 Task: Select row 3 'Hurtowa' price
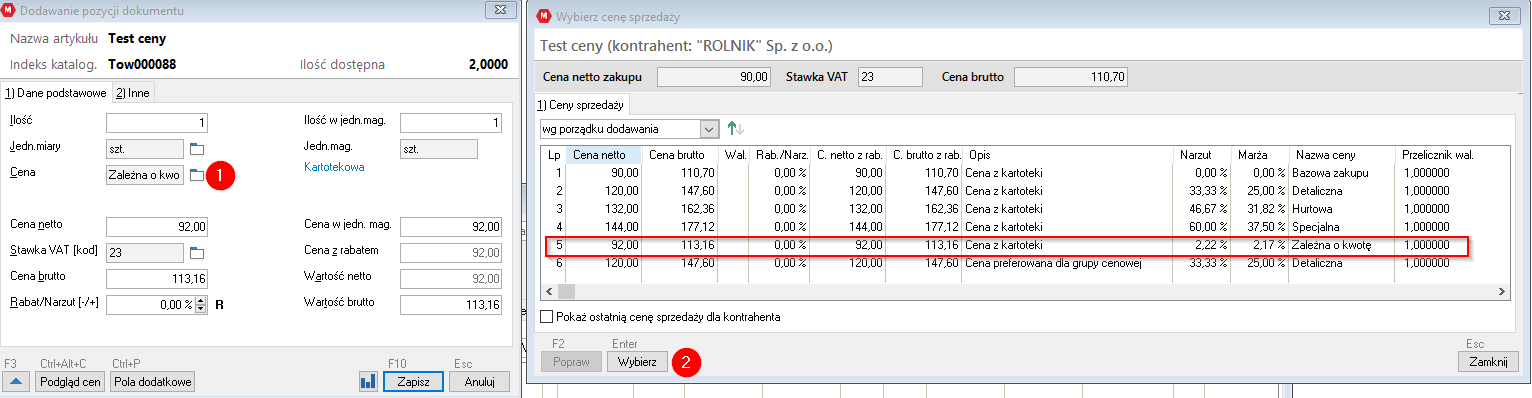(x=1024, y=208)
